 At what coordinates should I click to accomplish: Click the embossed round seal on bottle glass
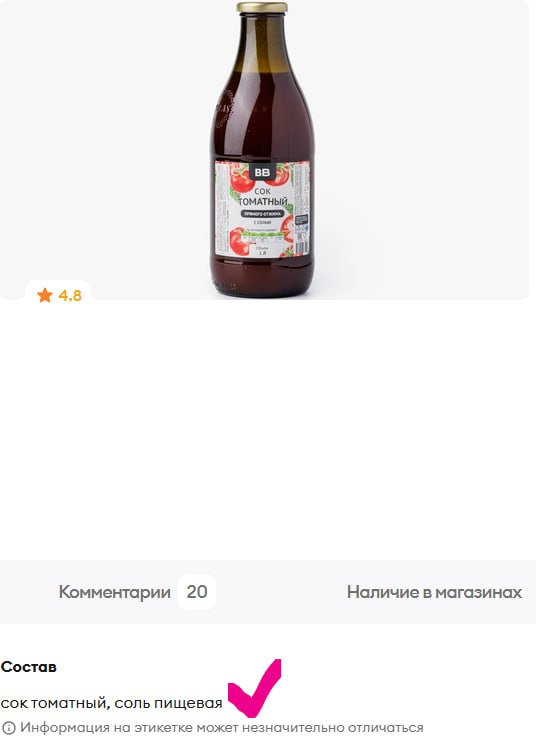point(224,110)
